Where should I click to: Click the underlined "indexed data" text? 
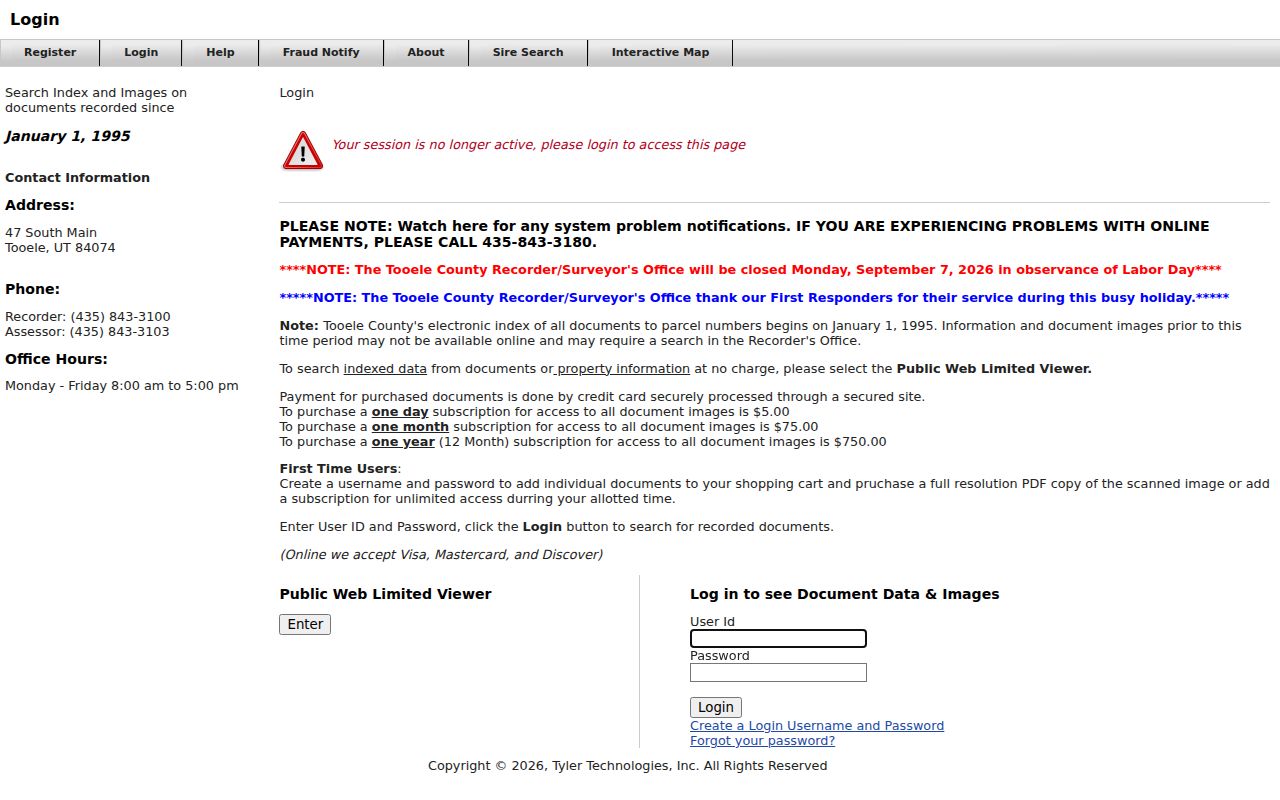[385, 369]
